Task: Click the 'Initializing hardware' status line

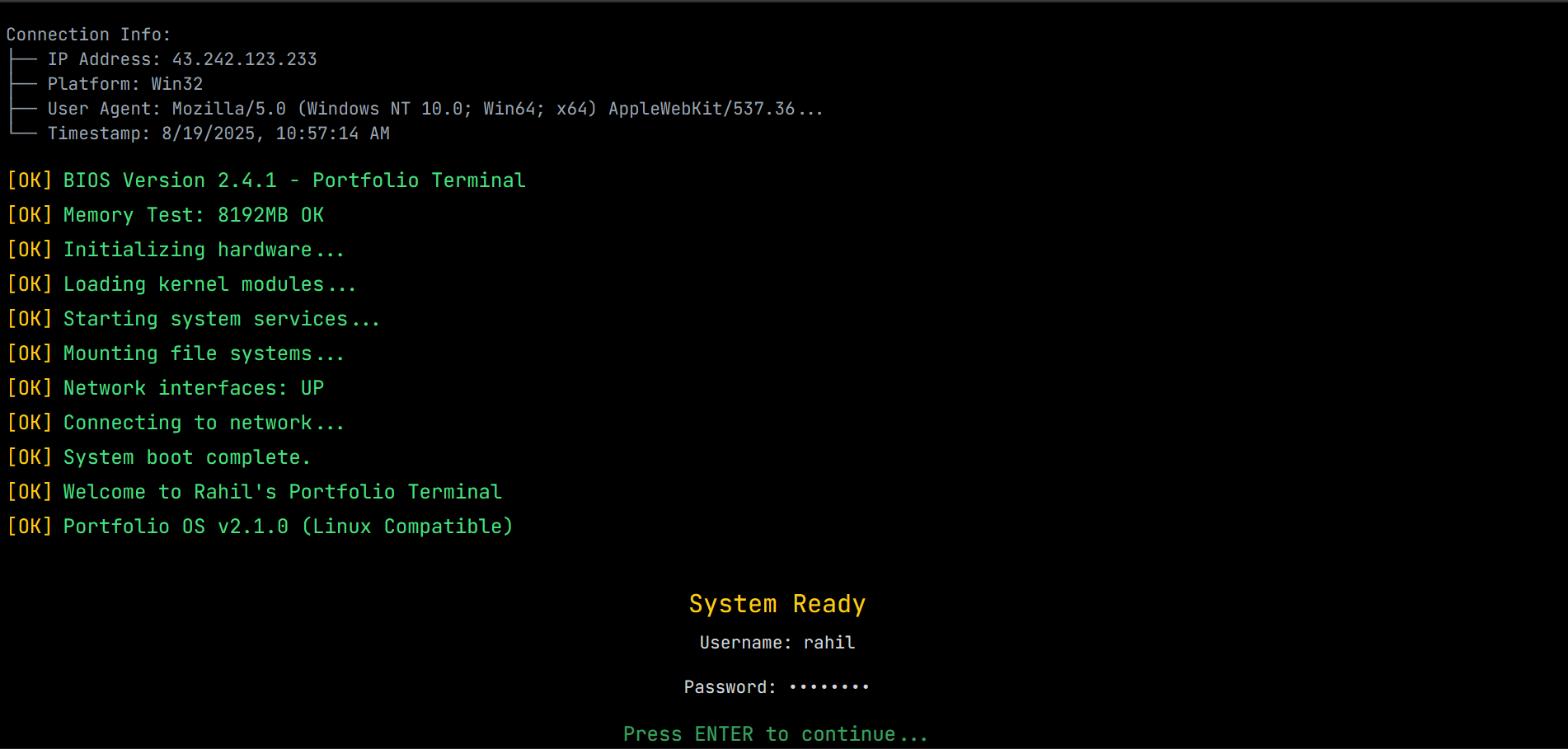Action: pyautogui.click(x=175, y=249)
